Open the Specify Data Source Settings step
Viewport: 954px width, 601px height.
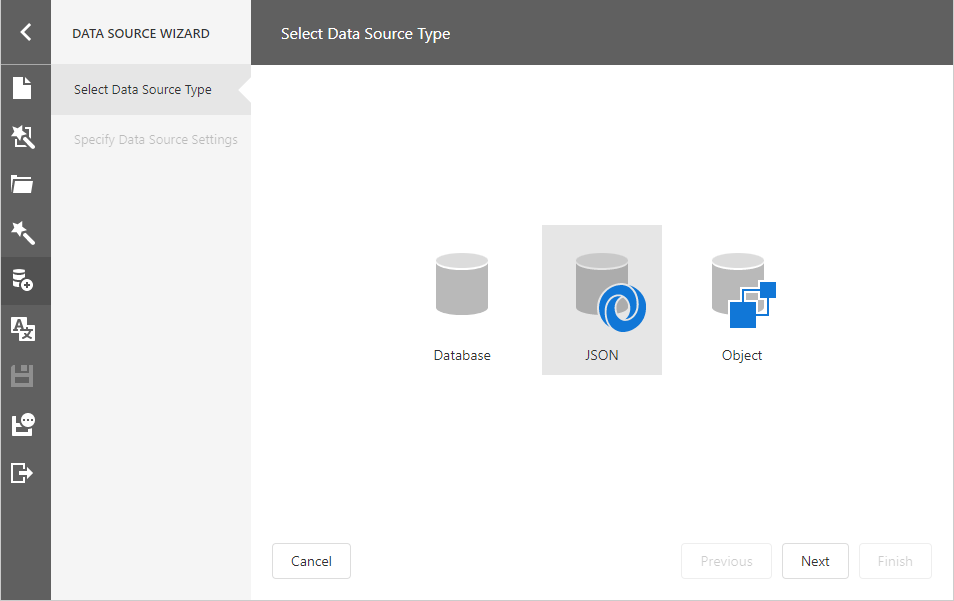(x=155, y=139)
